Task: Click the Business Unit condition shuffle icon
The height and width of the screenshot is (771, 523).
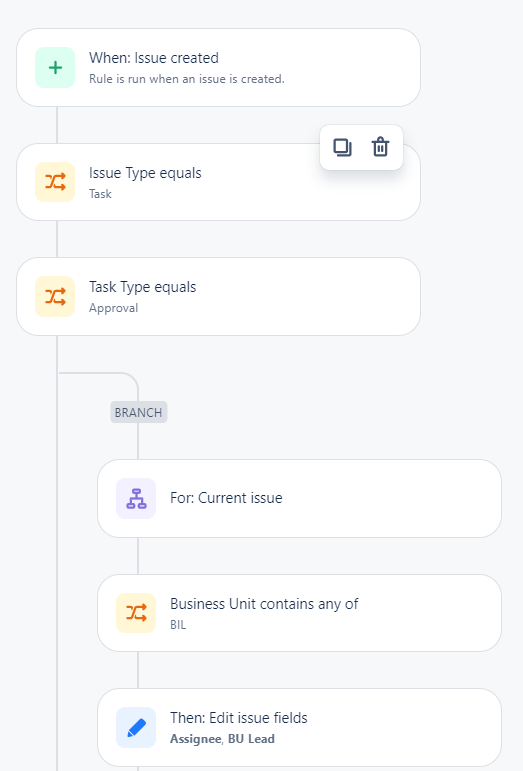Action: click(136, 613)
